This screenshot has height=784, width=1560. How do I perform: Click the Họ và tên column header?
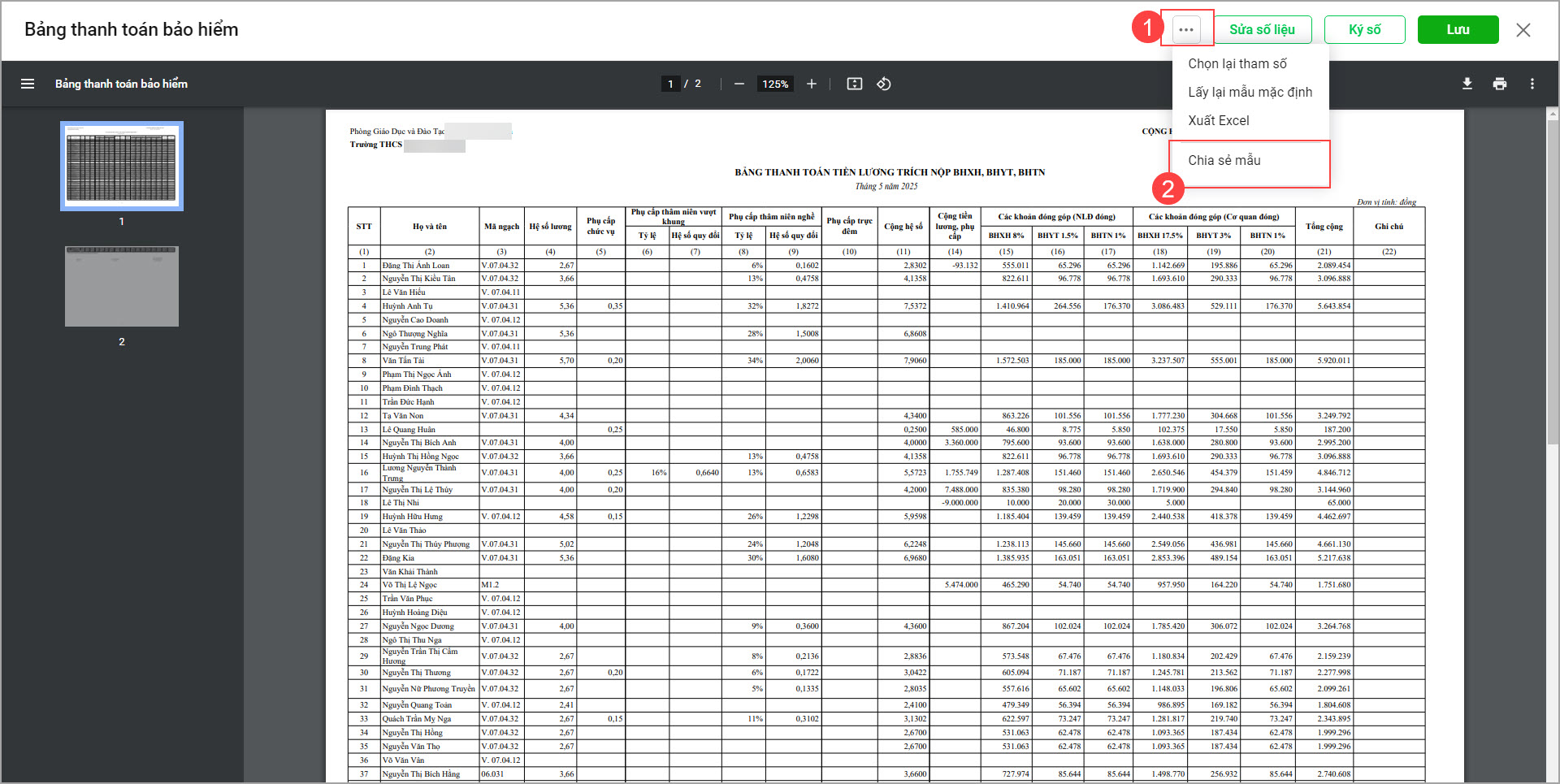point(430,227)
